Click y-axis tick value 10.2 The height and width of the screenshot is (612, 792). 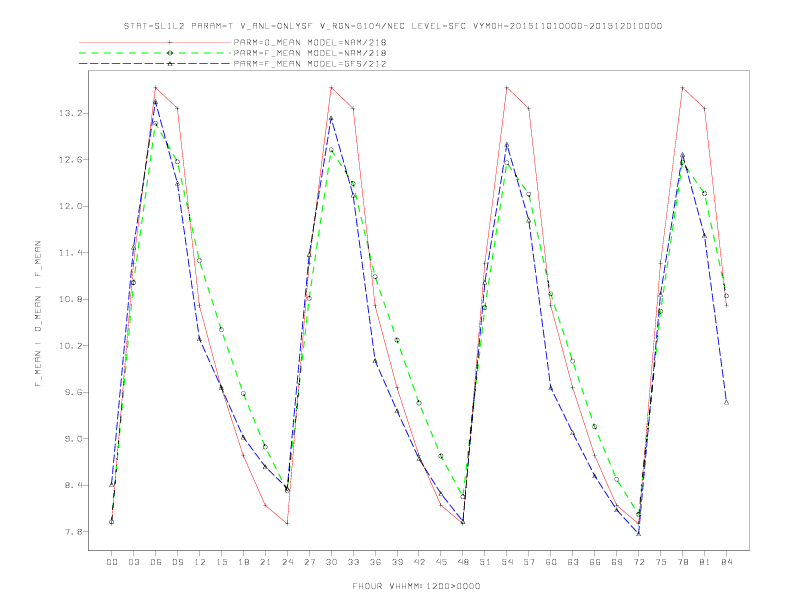pos(70,345)
